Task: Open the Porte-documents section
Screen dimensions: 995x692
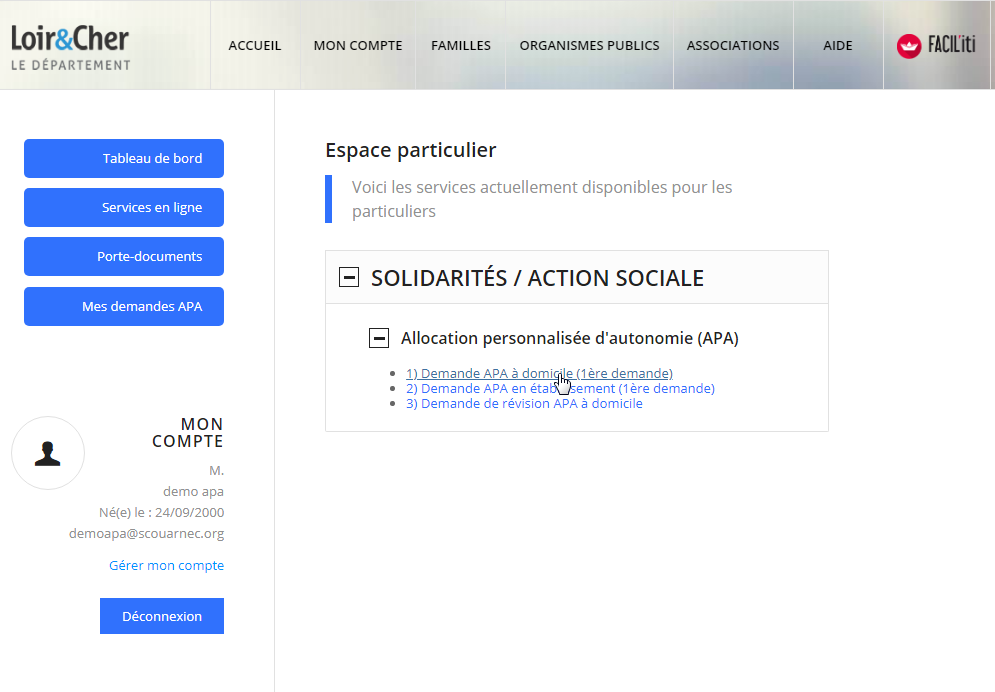Action: tap(123, 256)
